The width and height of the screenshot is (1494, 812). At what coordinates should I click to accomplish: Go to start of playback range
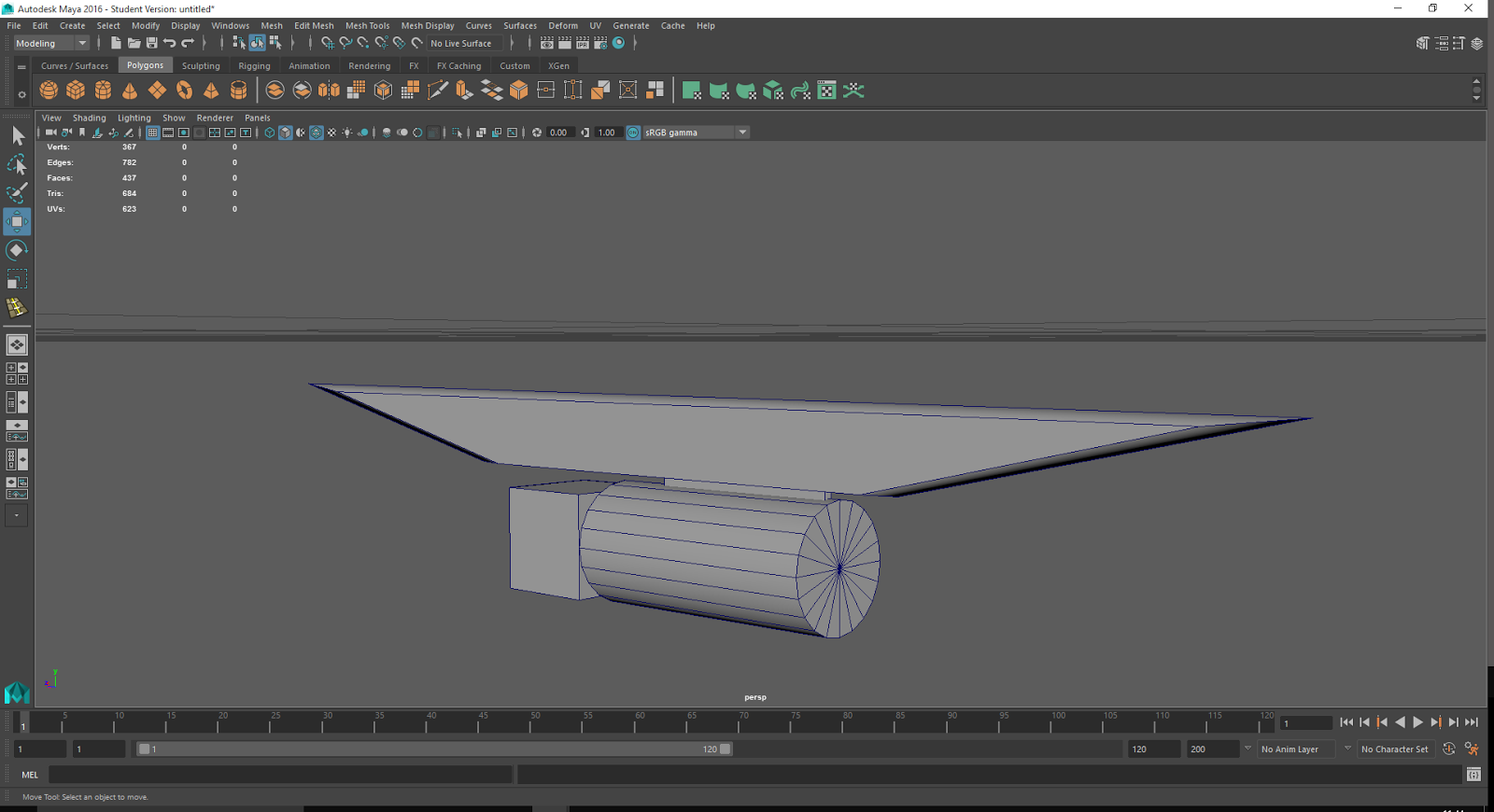point(1346,722)
